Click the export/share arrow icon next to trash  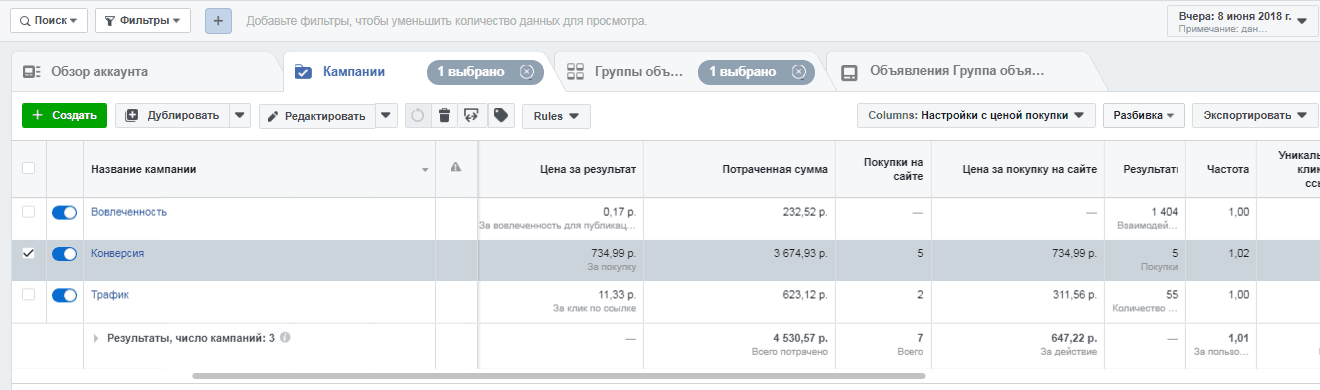pyautogui.click(x=472, y=116)
